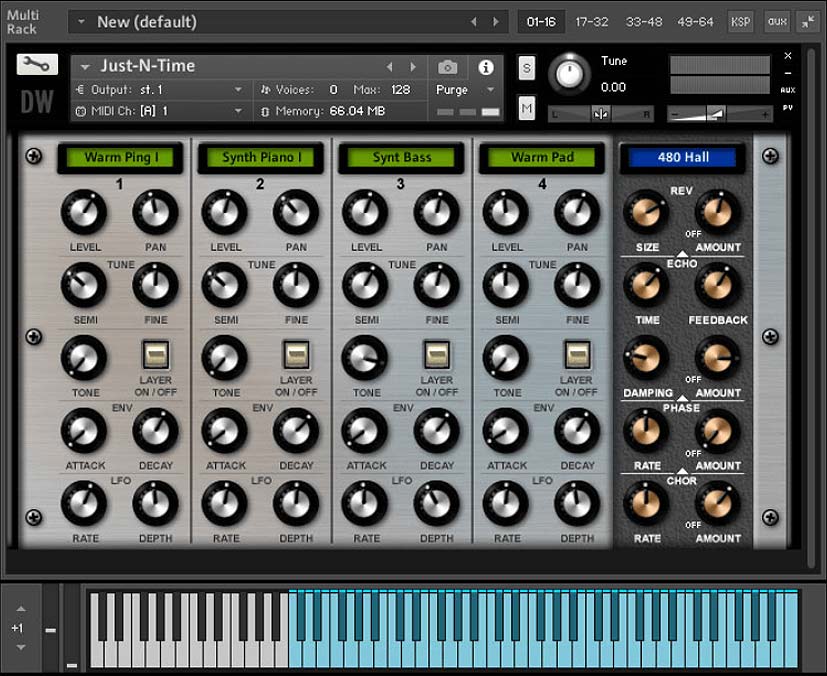Viewport: 827px width, 676px height.
Task: Click the wrench edit-instrument icon
Action: 36,66
